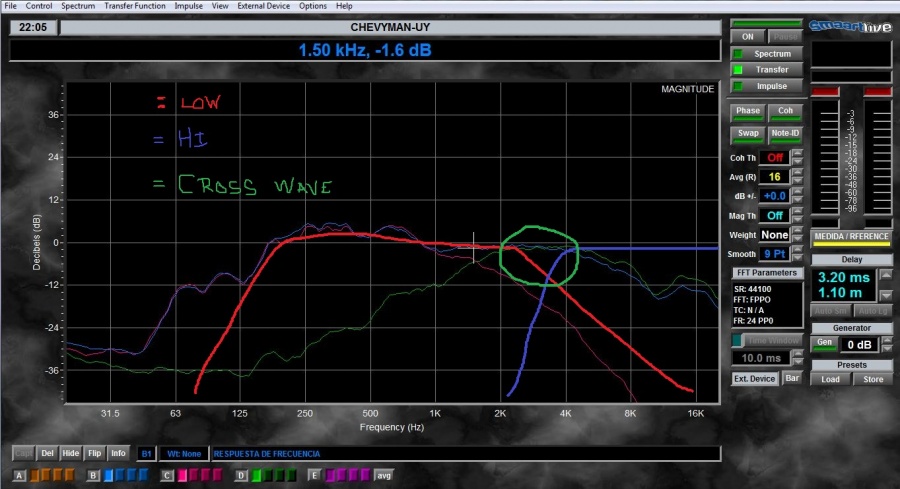The image size is (900, 489).
Task: Expand the Weight None selector arrows
Action: [797, 235]
